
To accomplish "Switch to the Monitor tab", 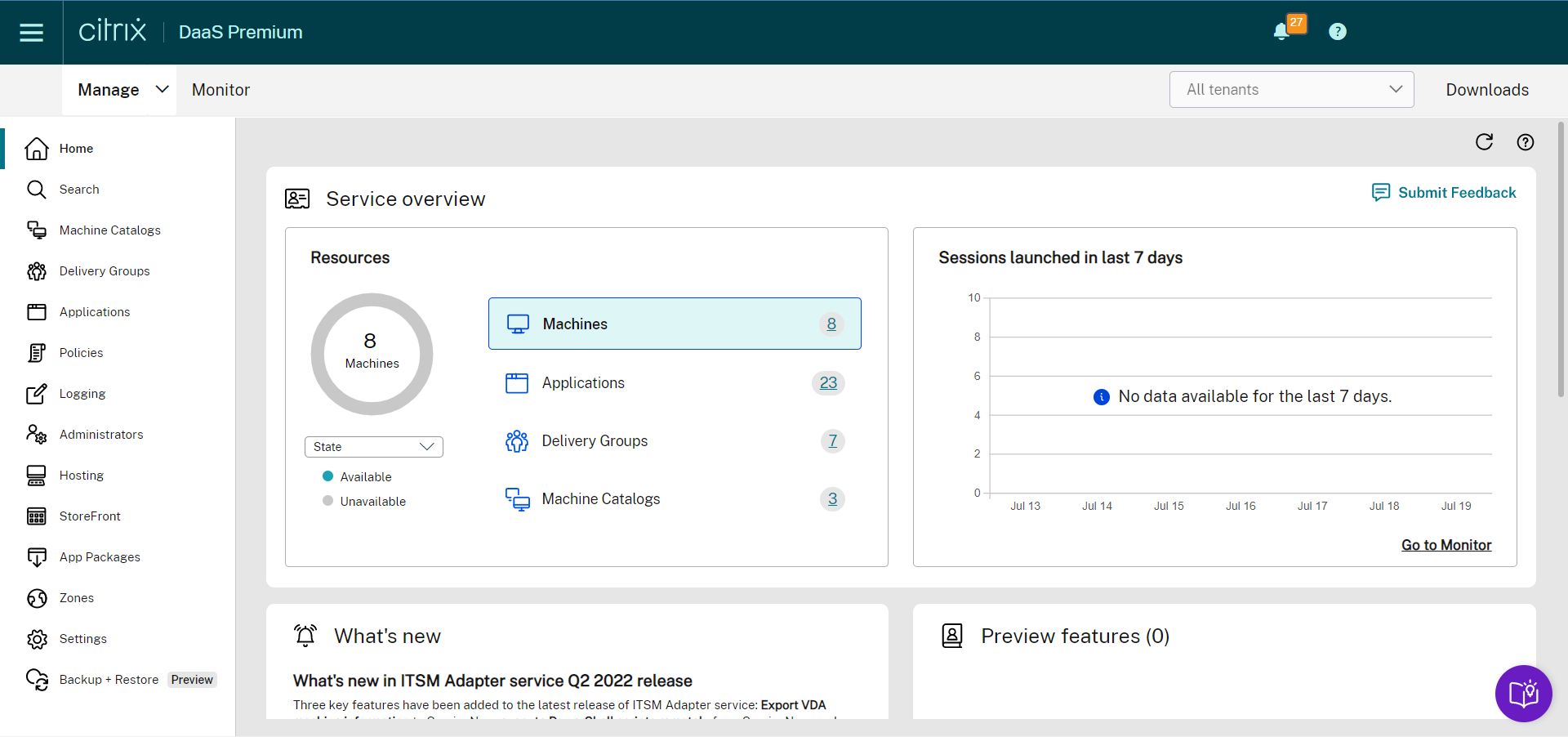I will (220, 90).
